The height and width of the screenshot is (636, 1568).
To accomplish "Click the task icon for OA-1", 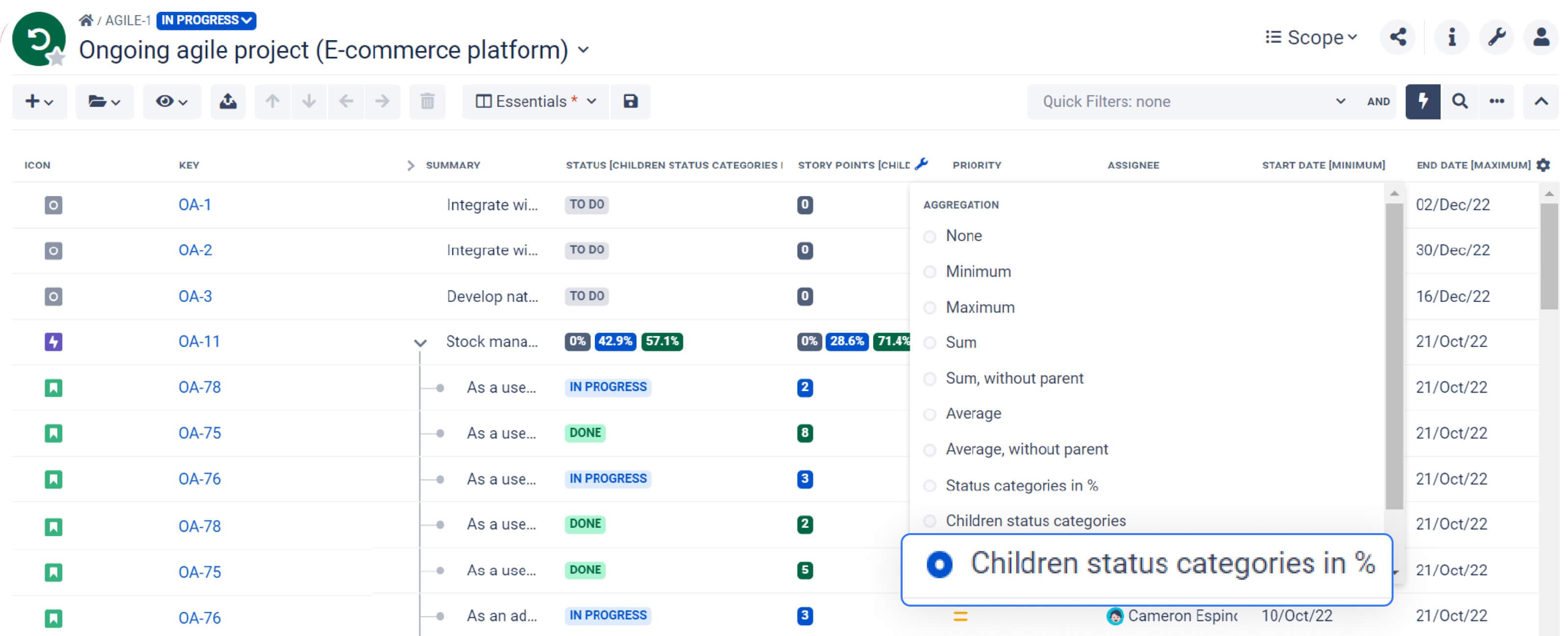I will [x=53, y=205].
